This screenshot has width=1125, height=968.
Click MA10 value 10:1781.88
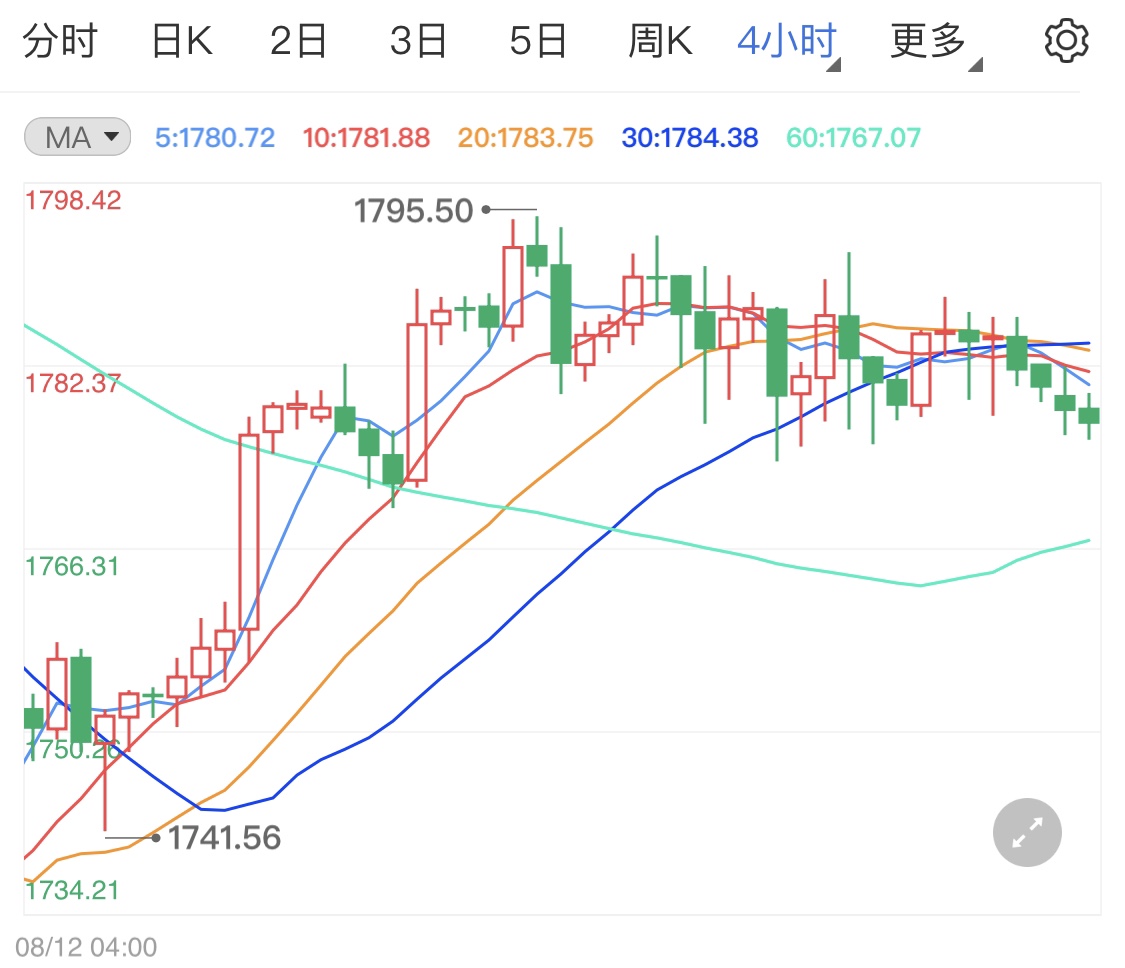[x=366, y=138]
